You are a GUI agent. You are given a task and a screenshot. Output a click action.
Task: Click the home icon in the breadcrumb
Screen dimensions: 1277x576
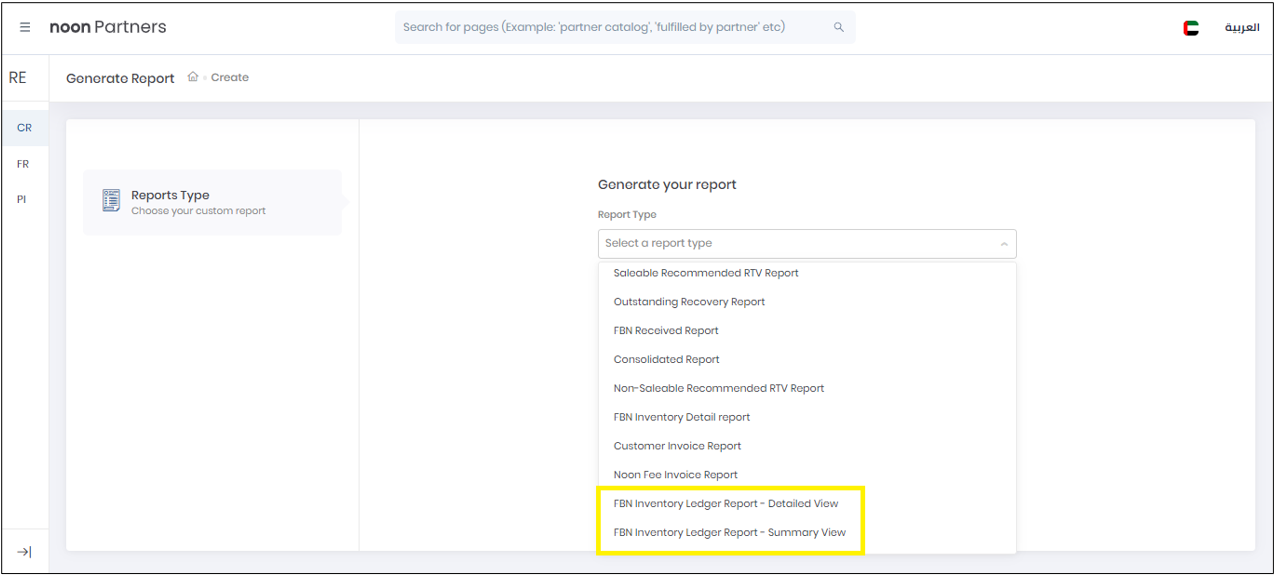tap(191, 77)
